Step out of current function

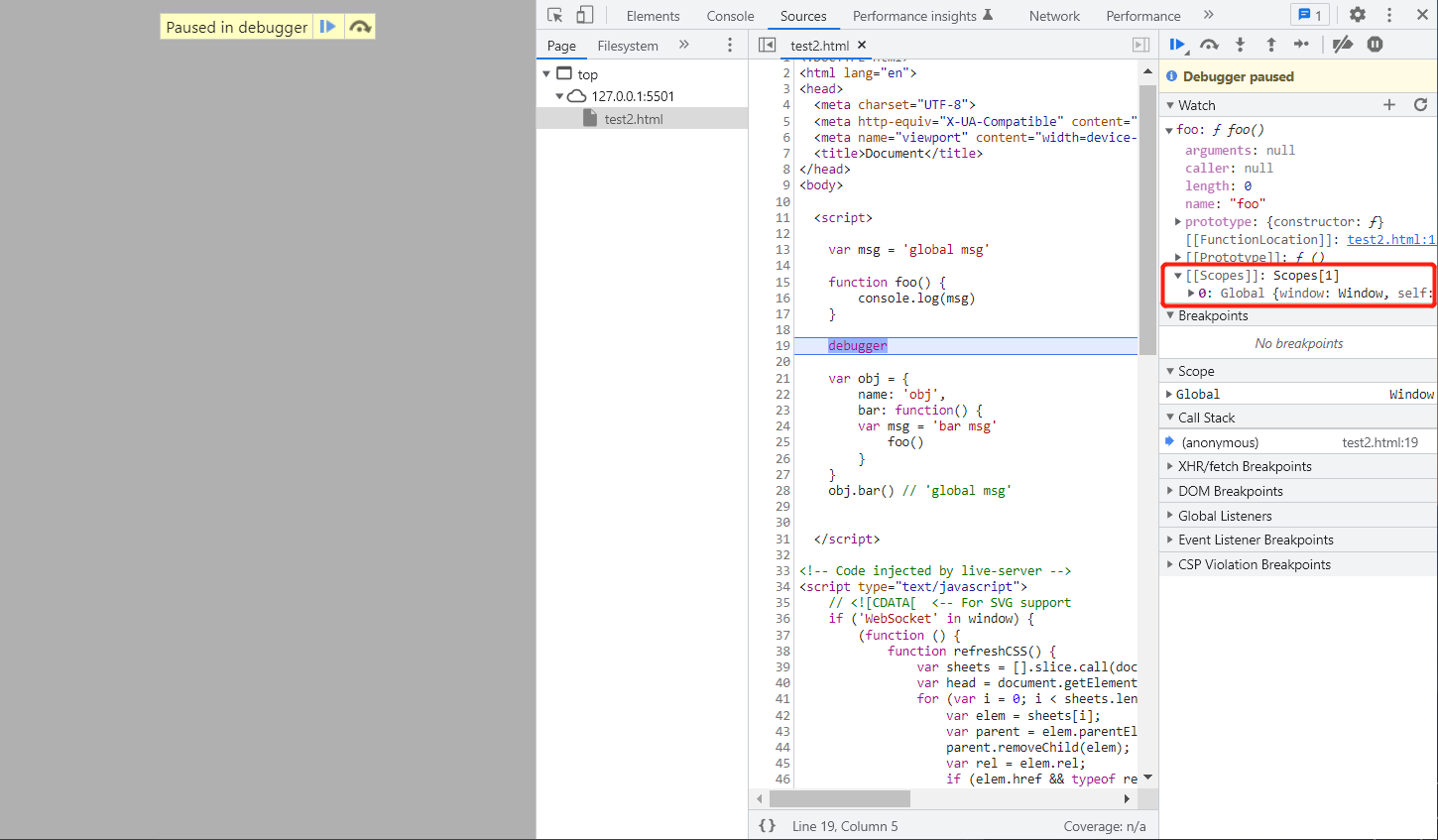pyautogui.click(x=1271, y=45)
